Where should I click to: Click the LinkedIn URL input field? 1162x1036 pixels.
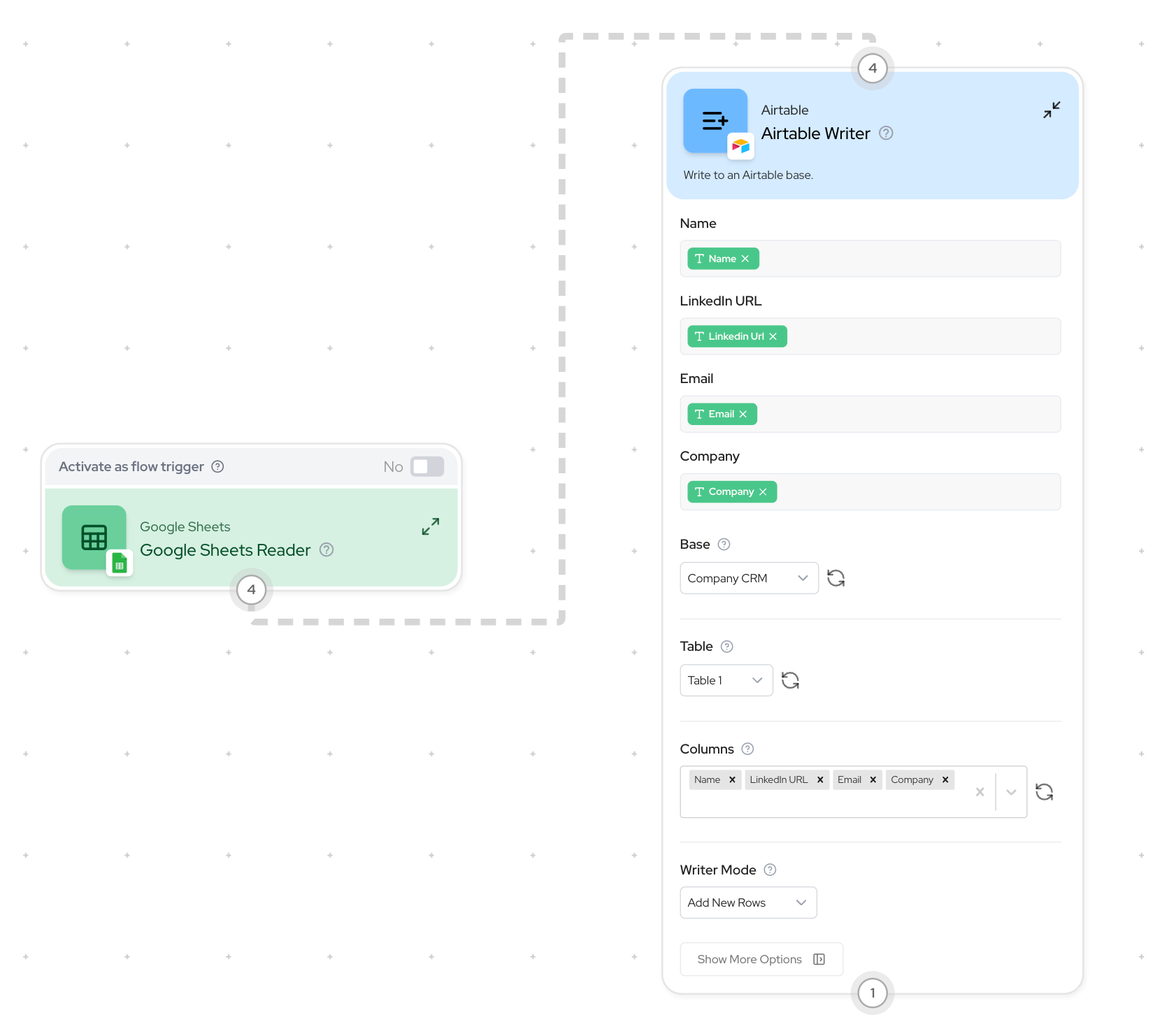pyautogui.click(x=870, y=336)
